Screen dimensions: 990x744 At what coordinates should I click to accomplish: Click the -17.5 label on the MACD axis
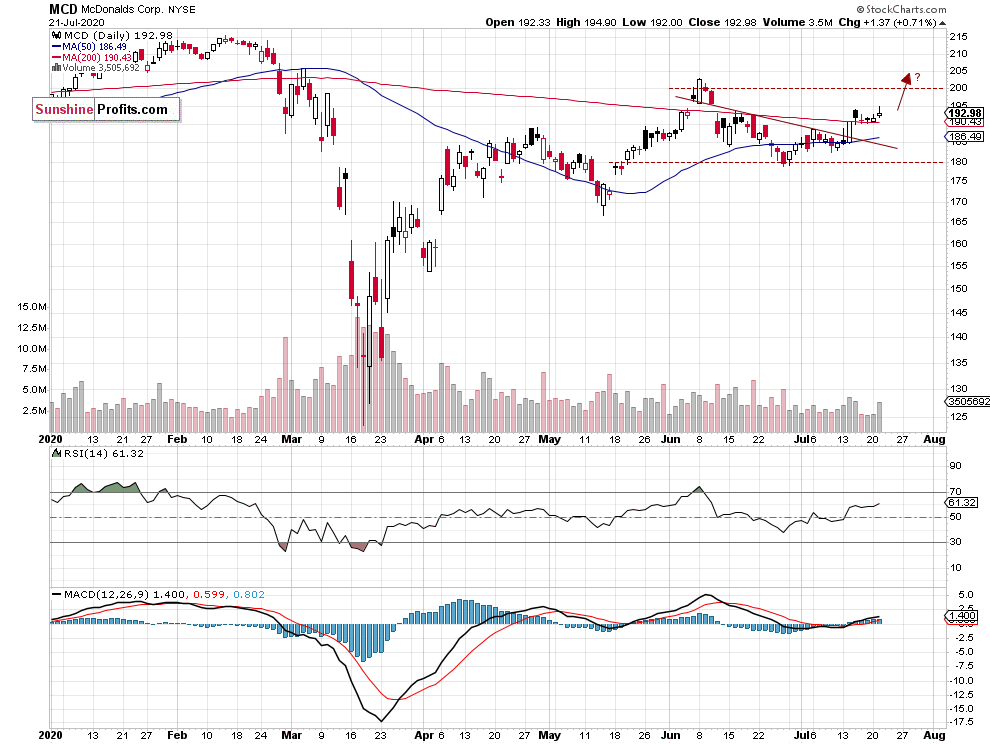click(x=960, y=722)
